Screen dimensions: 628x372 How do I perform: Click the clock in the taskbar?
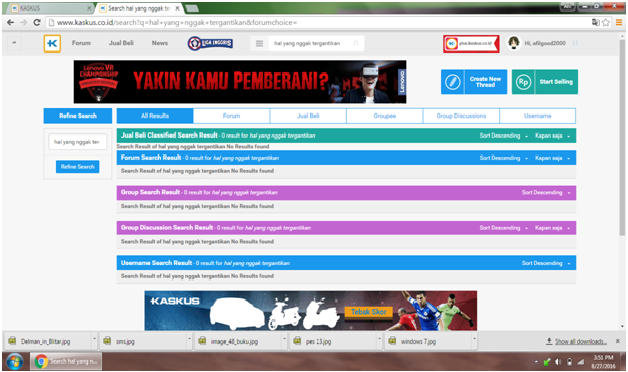point(604,362)
